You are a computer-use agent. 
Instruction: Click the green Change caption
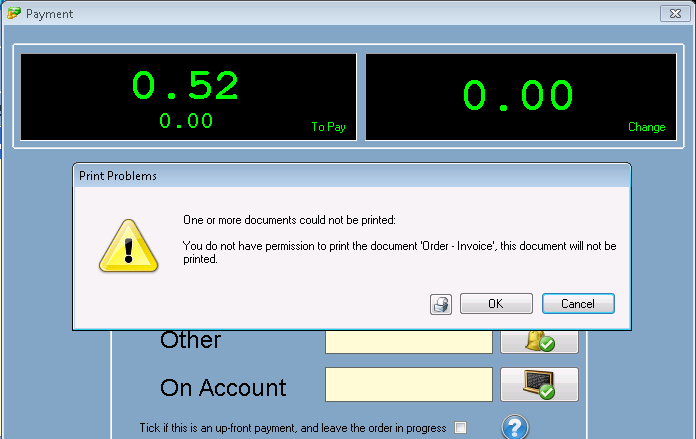click(646, 127)
